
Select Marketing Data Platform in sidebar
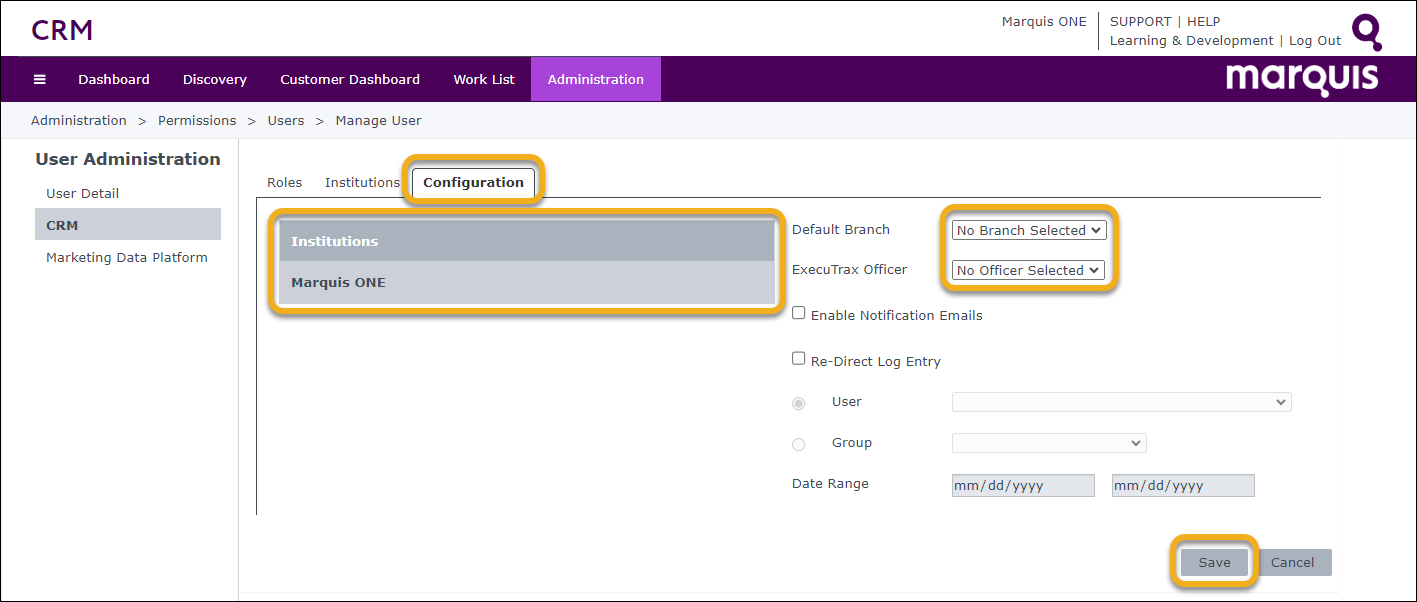pos(128,257)
